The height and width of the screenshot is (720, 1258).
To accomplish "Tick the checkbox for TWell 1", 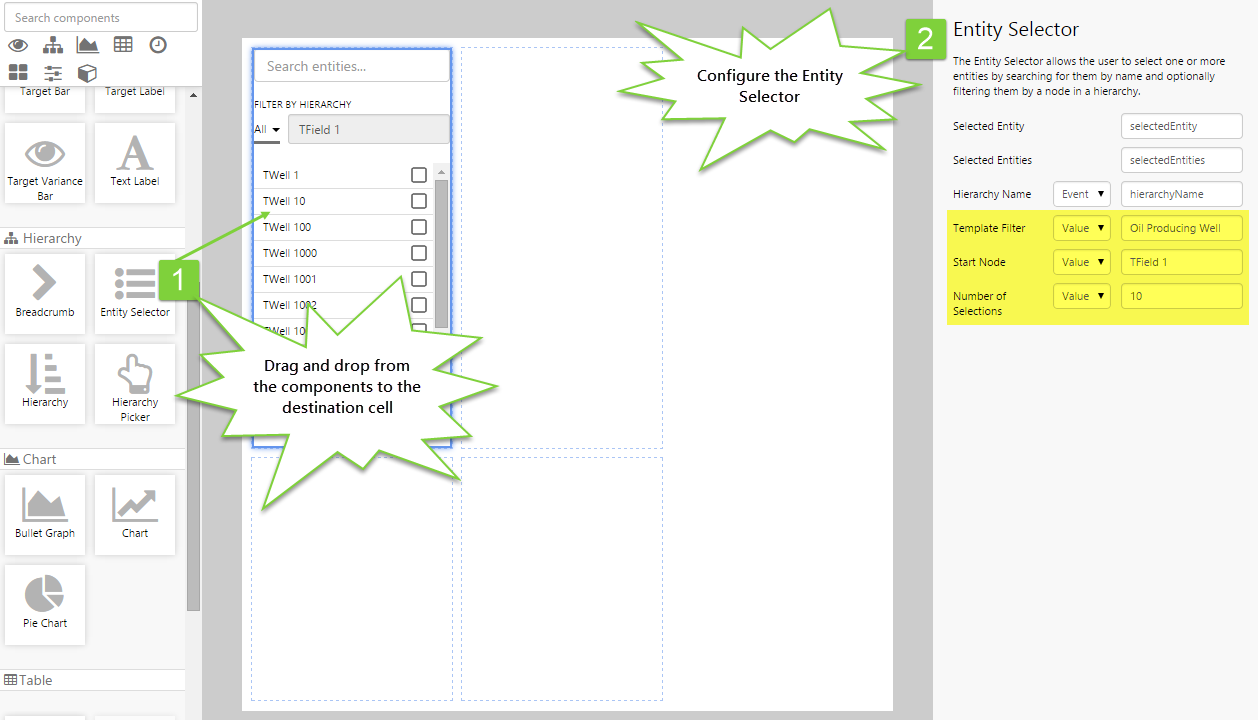I will click(419, 175).
